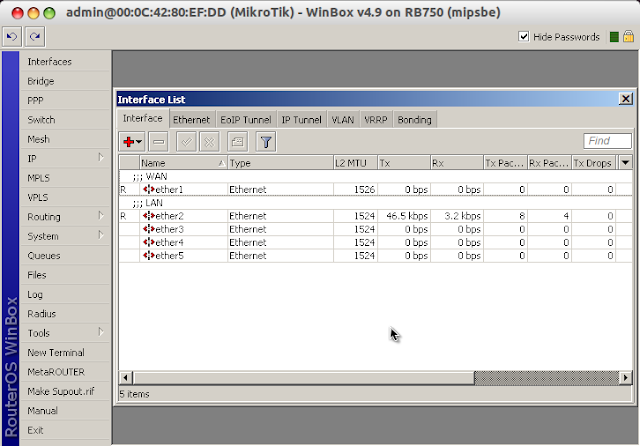Image resolution: width=640 pixels, height=446 pixels.
Task: Click the Redo arrow button
Action: pos(35,37)
